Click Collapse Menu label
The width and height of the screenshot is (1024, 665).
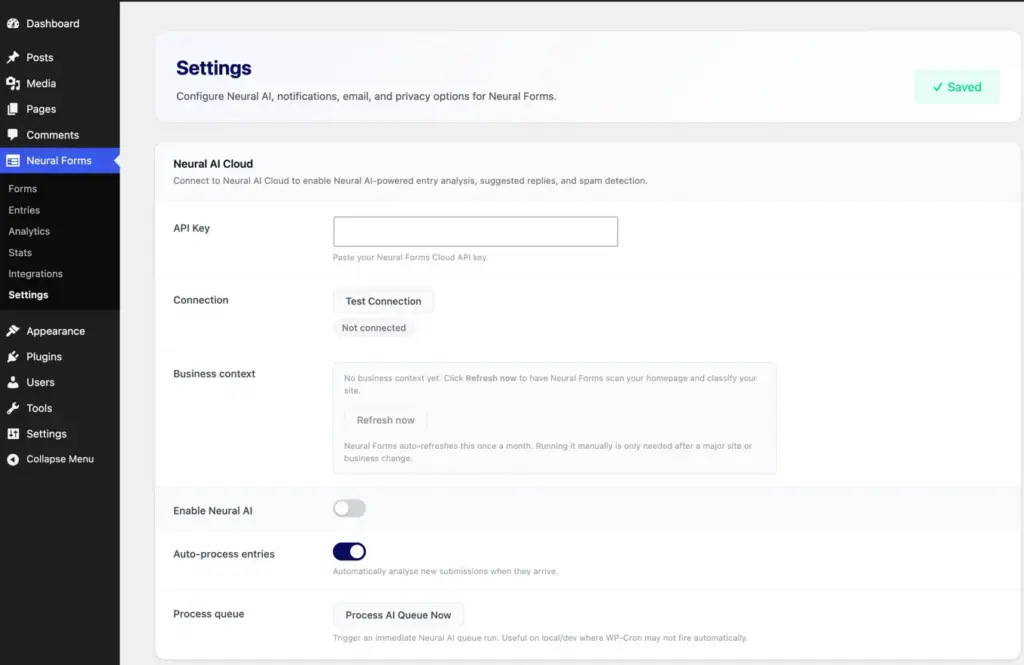click(x=60, y=459)
